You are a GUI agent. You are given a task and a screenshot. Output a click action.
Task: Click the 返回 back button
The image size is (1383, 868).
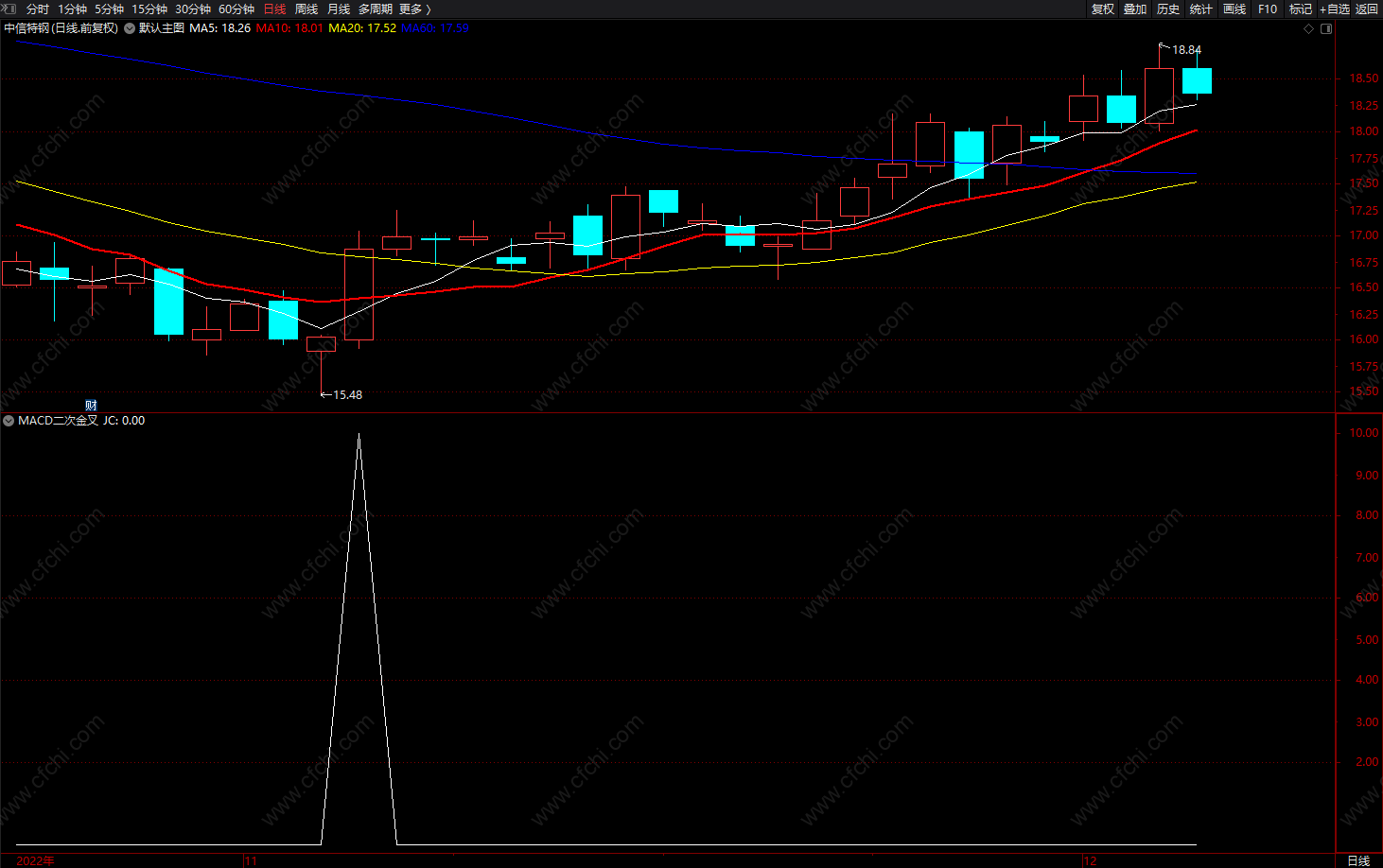(x=1367, y=9)
